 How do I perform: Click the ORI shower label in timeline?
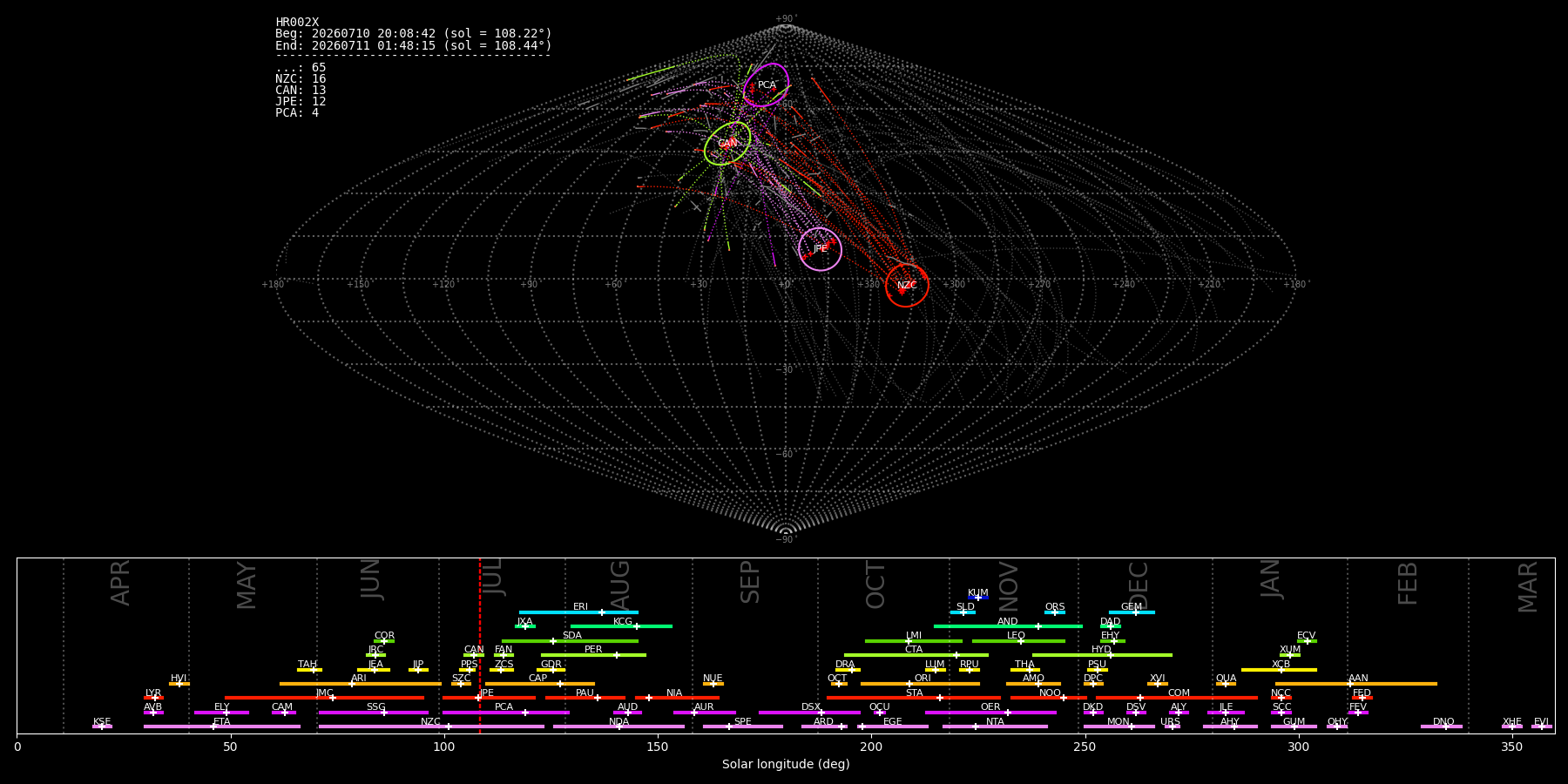[x=923, y=678]
